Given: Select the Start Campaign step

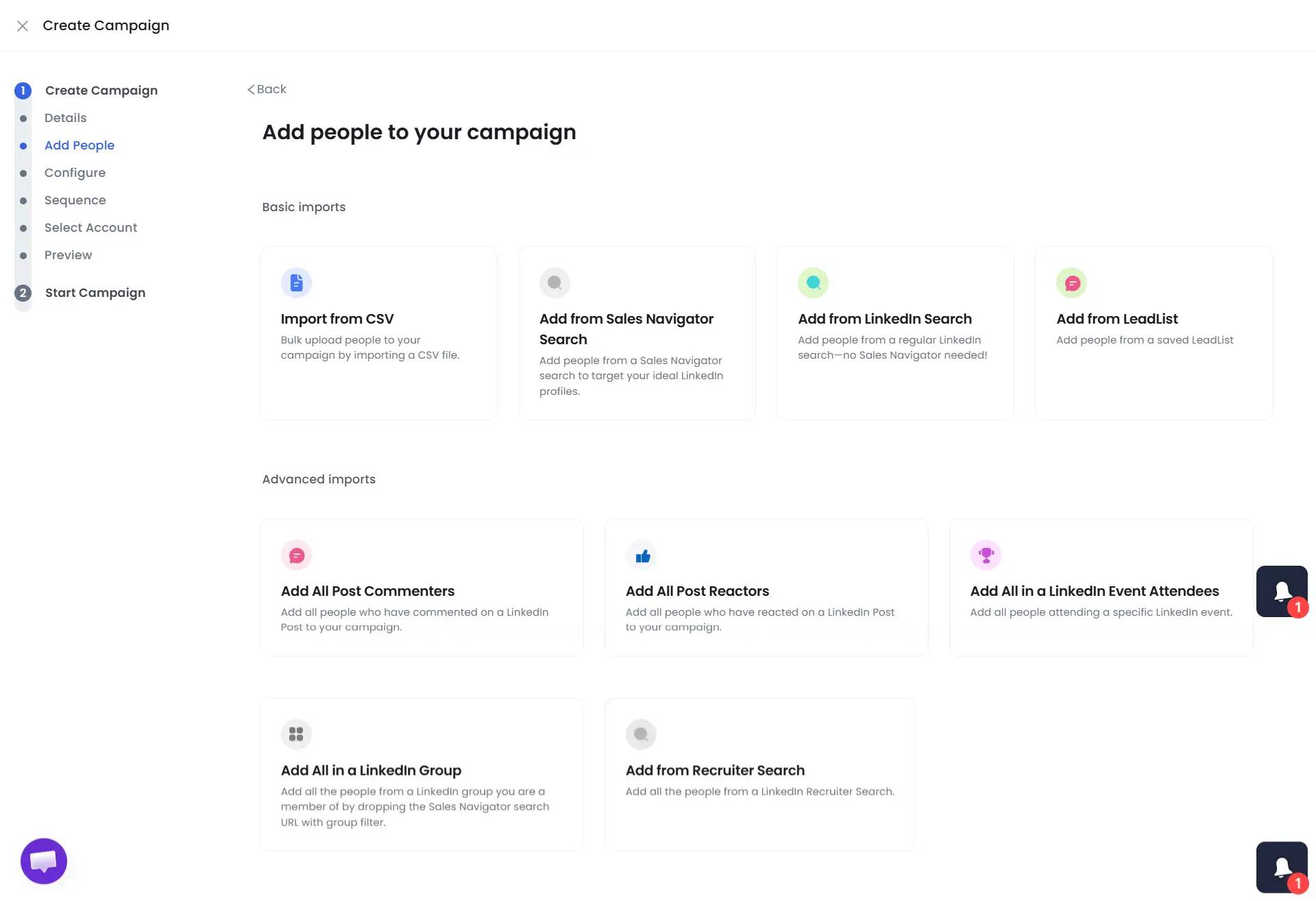Looking at the screenshot, I should 95,292.
